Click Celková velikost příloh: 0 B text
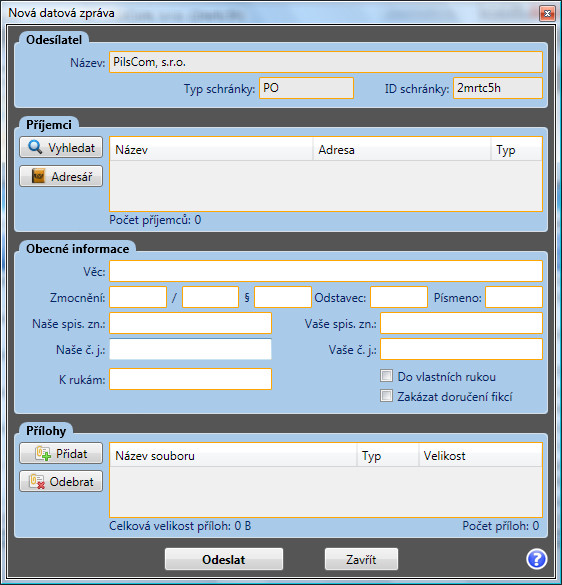The image size is (562, 585). tap(180, 526)
